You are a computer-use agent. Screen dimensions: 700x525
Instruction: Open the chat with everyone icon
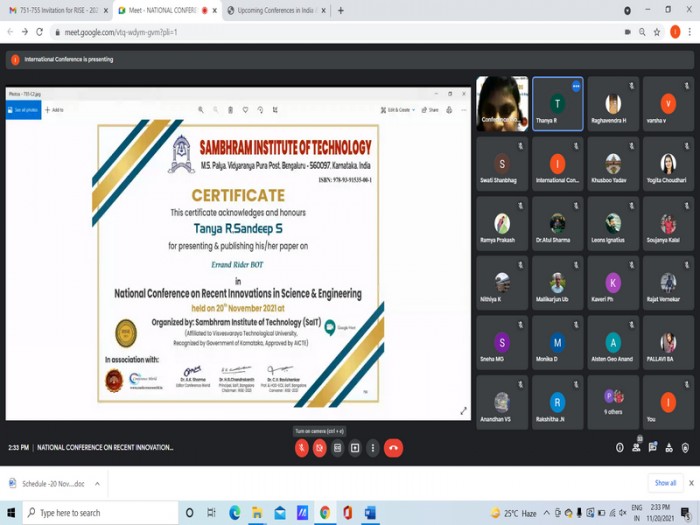pyautogui.click(x=653, y=447)
